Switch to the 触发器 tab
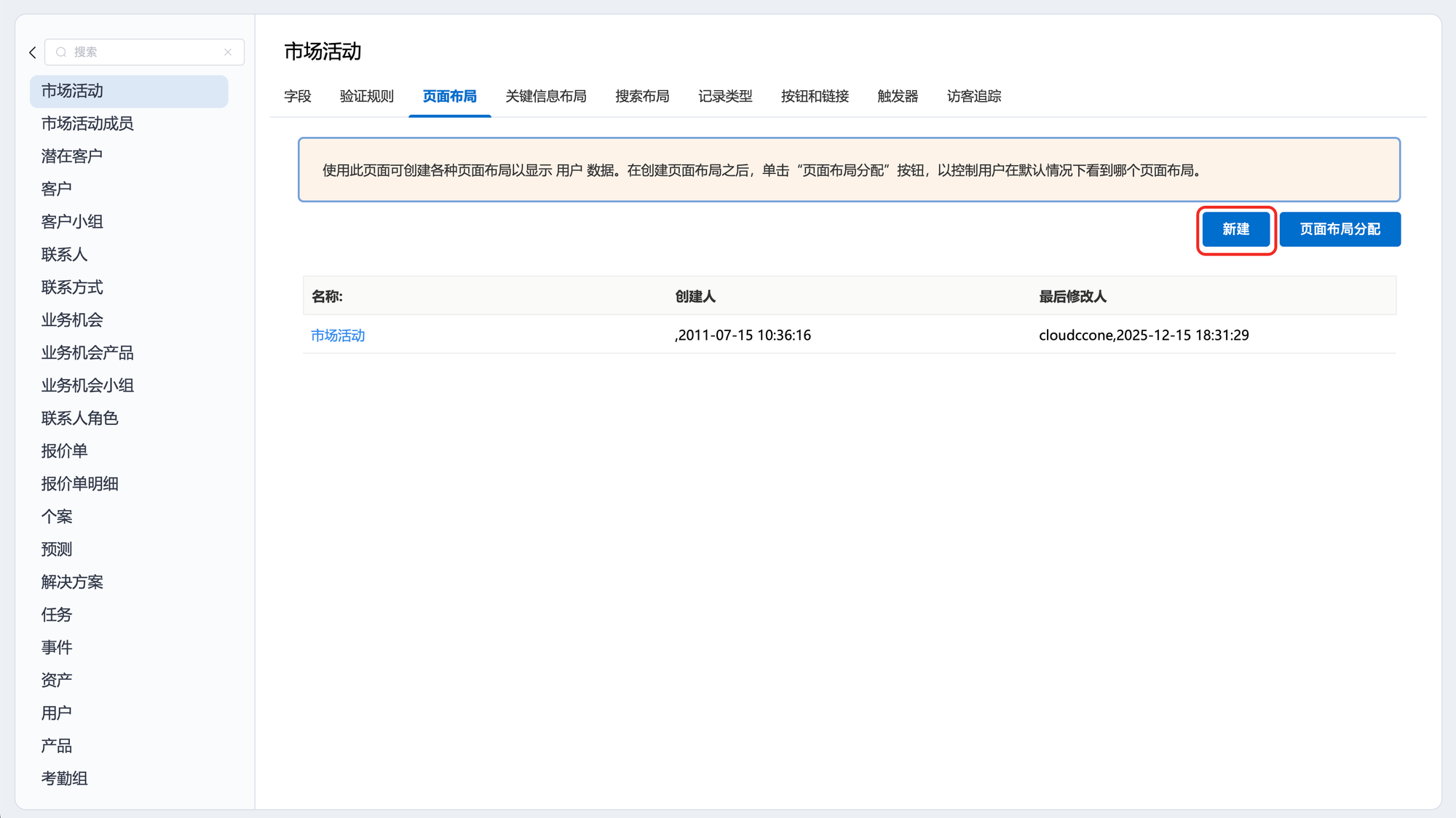This screenshot has width=1456, height=818. (898, 96)
